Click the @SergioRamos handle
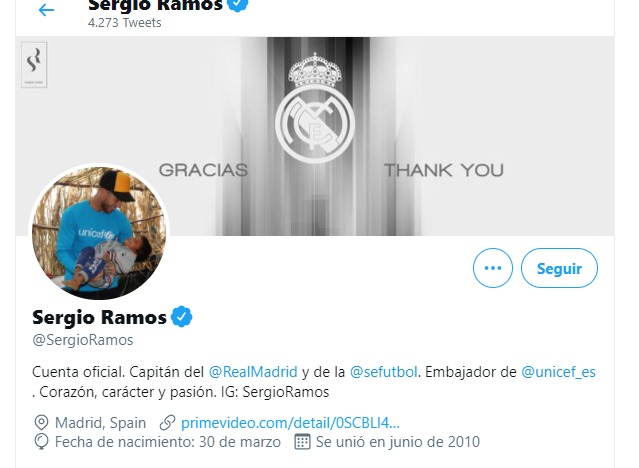Image resolution: width=639 pixels, height=468 pixels. point(83,340)
